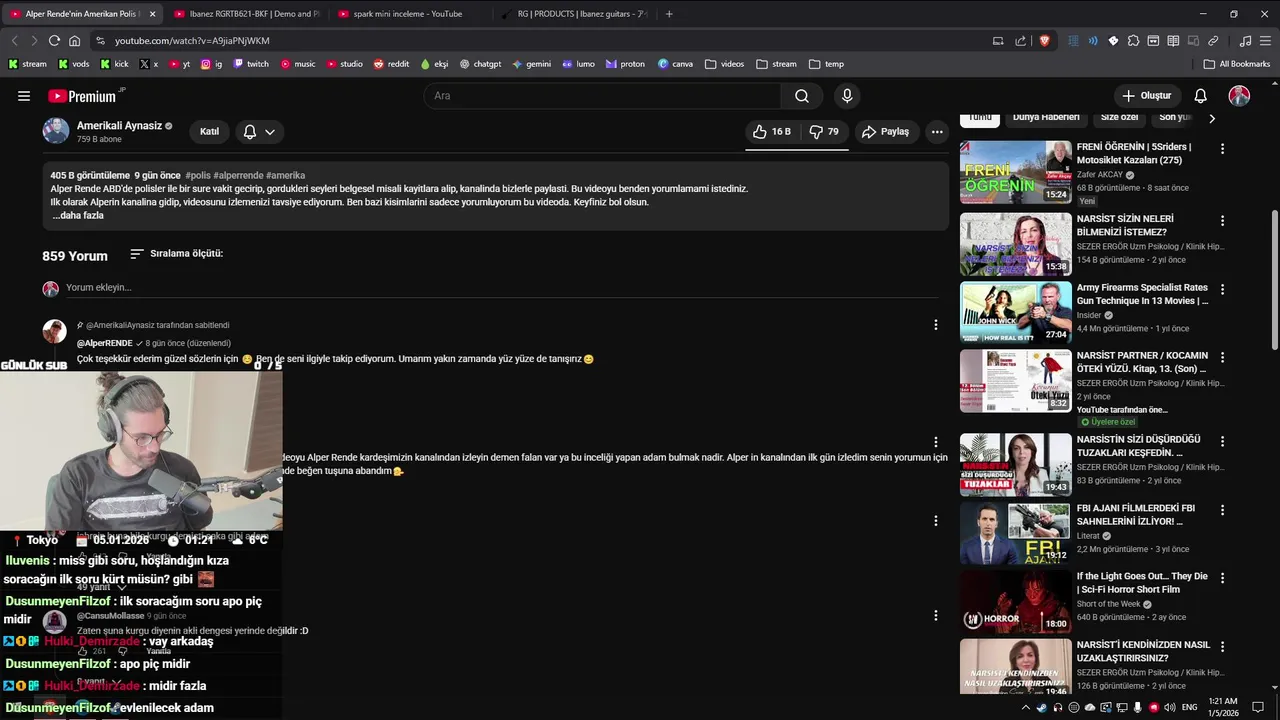
Task: Open All Bookmarks folder
Action: [1237, 64]
